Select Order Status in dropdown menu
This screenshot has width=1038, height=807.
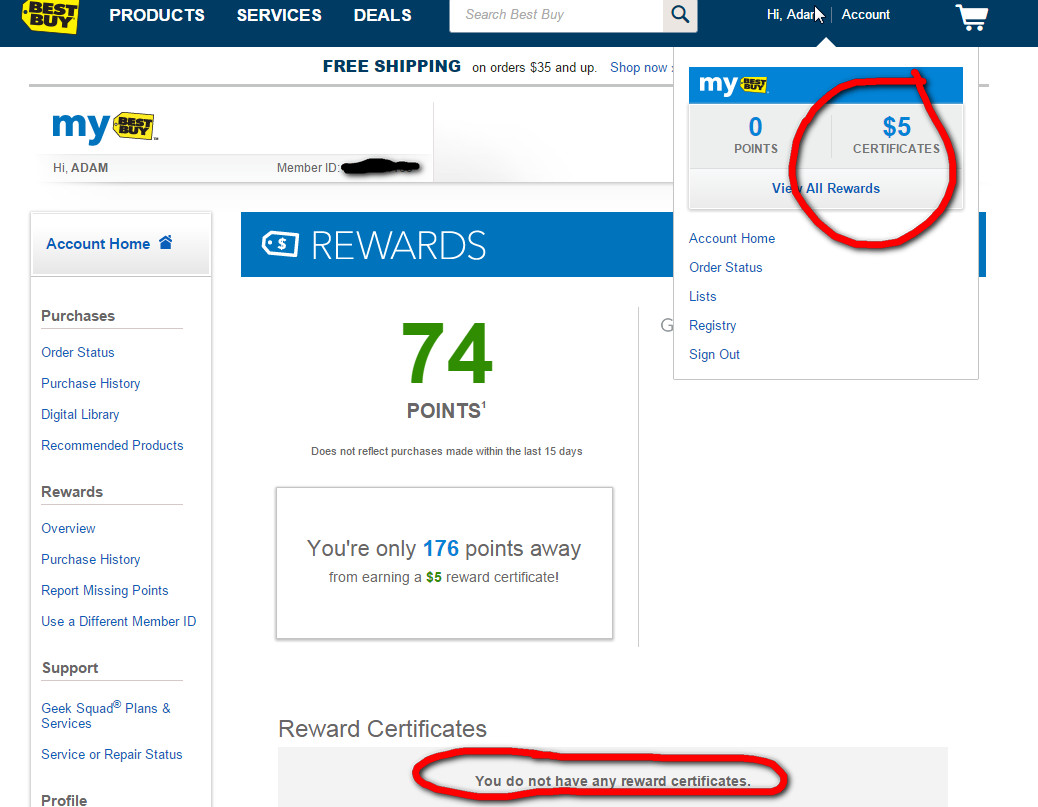click(726, 267)
